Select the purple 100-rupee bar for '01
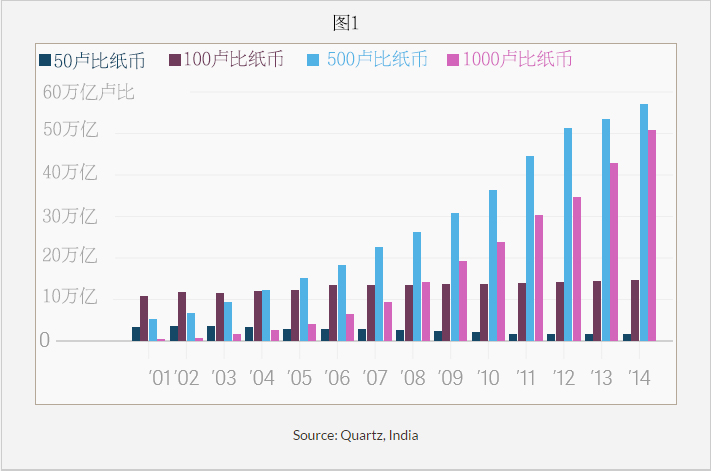The image size is (711, 471). point(144,318)
